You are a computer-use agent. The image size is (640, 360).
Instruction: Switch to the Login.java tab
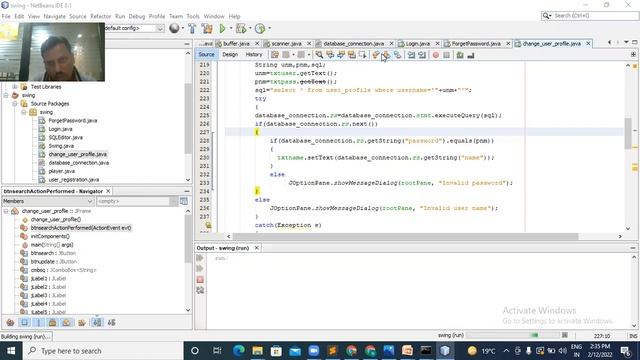[x=418, y=43]
